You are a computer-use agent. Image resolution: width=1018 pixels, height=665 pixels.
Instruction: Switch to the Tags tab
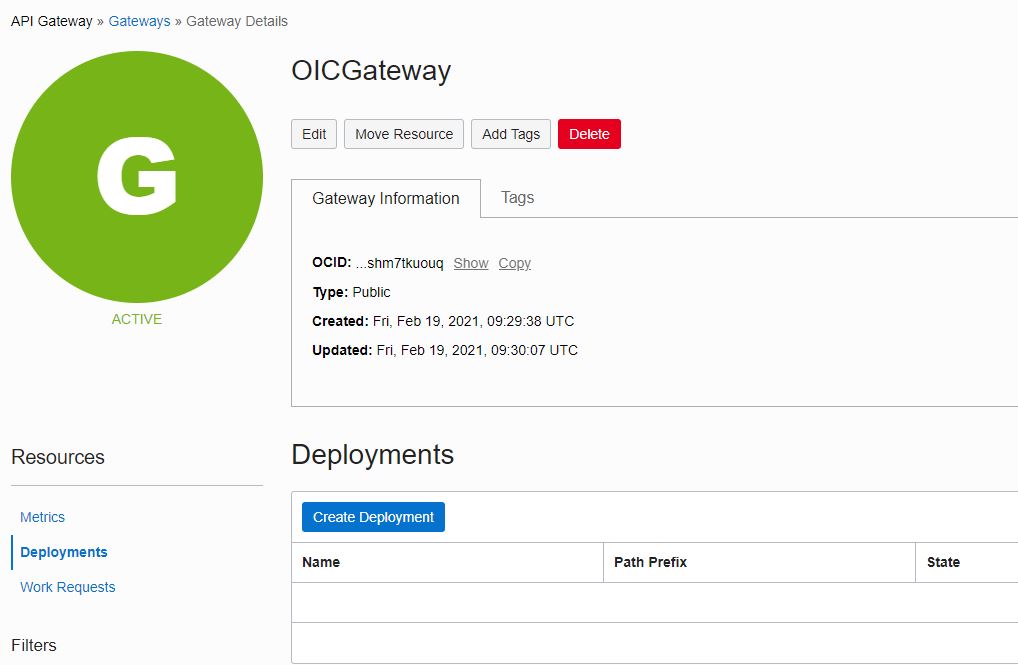coord(517,198)
